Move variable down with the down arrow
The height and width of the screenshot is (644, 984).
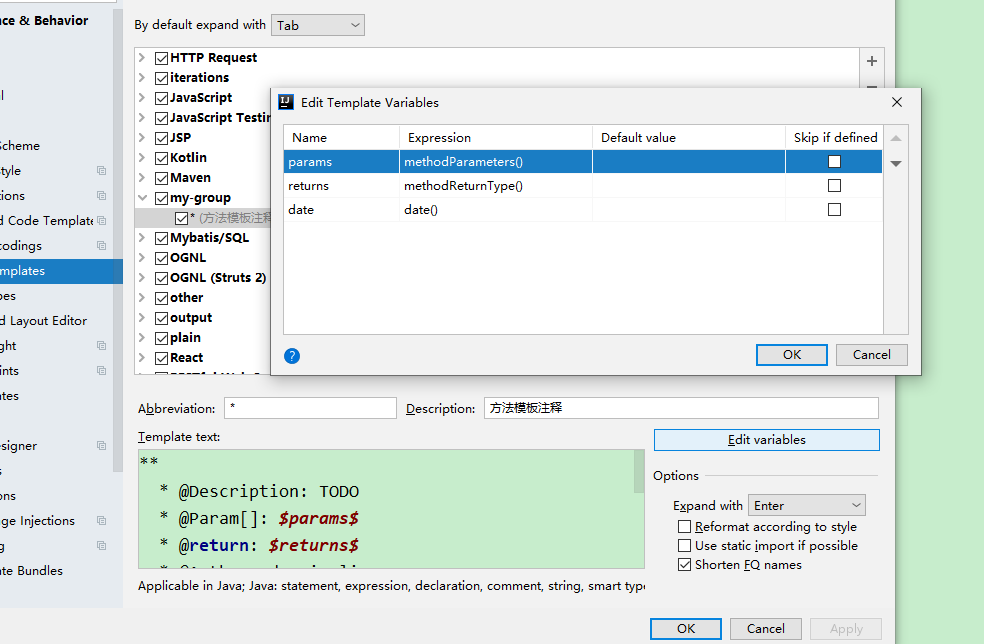[x=896, y=164]
